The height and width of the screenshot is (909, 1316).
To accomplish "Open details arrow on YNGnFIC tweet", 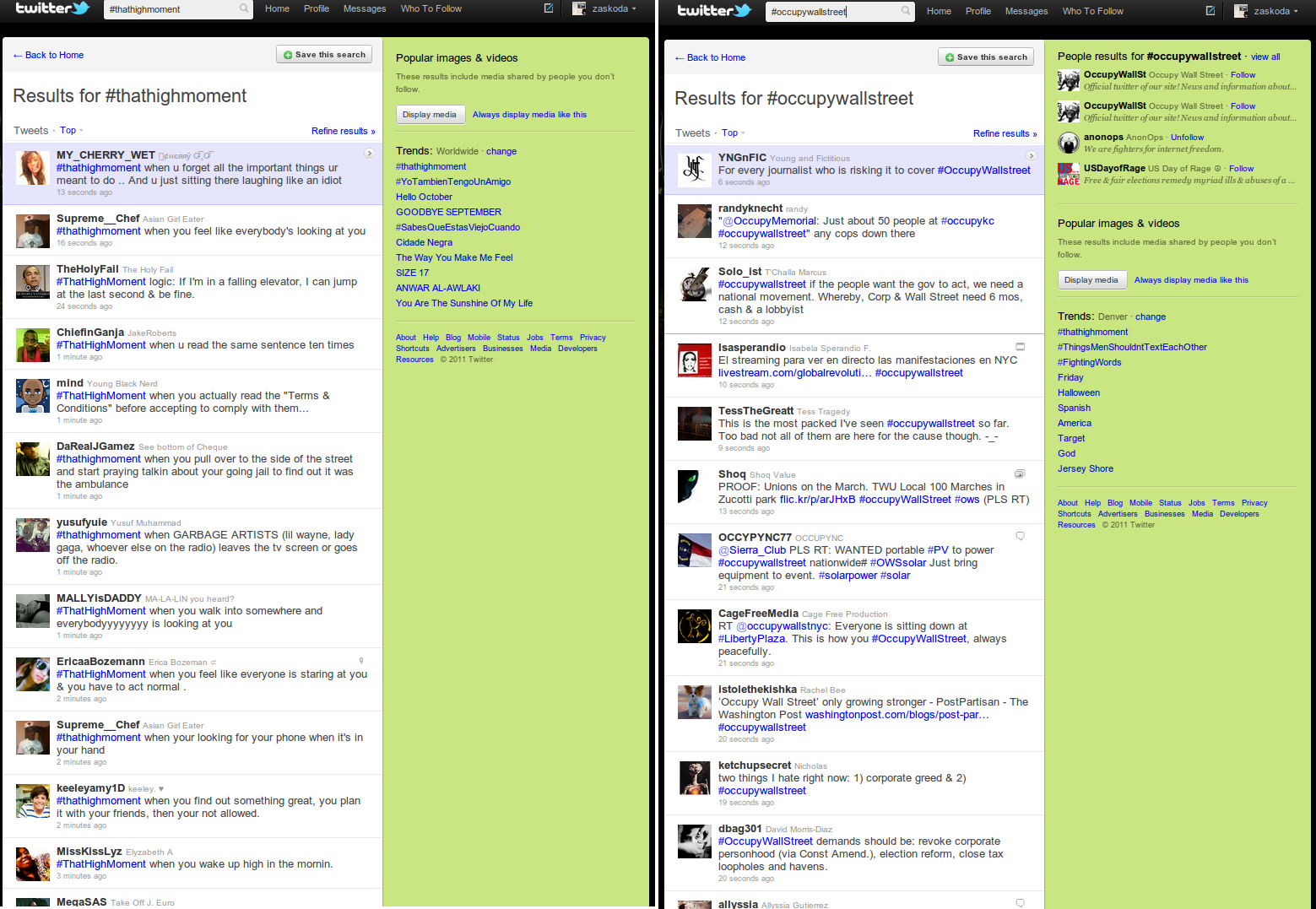I will point(1031,156).
